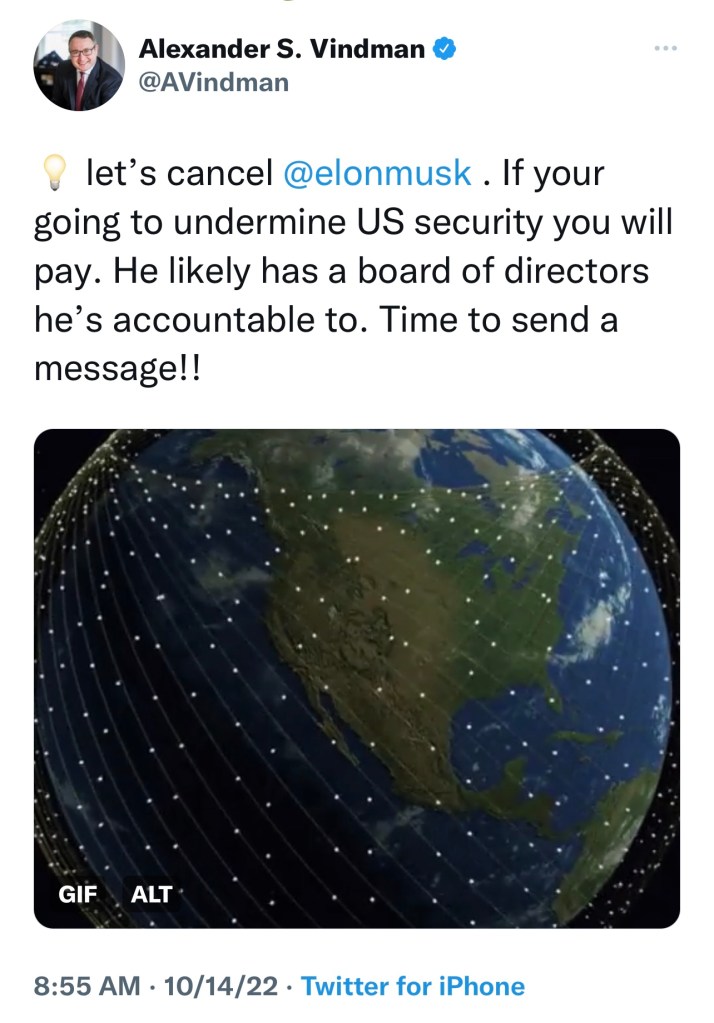714x1023 pixels.
Task: Click the 8:55 AM timestamp
Action: pyautogui.click(x=87, y=986)
